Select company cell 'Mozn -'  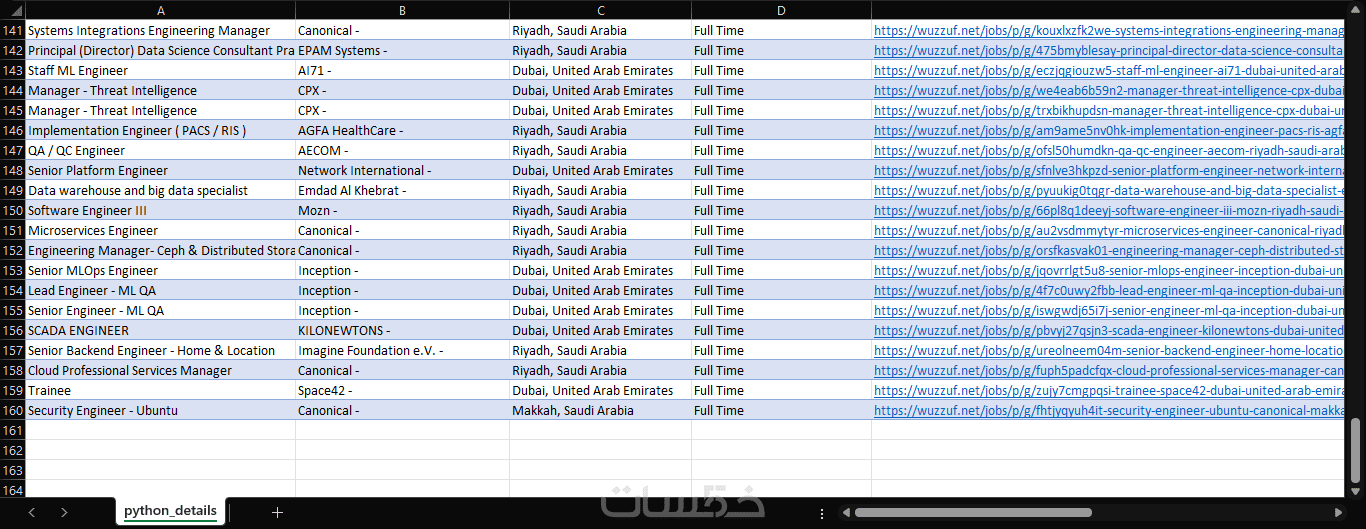(403, 210)
